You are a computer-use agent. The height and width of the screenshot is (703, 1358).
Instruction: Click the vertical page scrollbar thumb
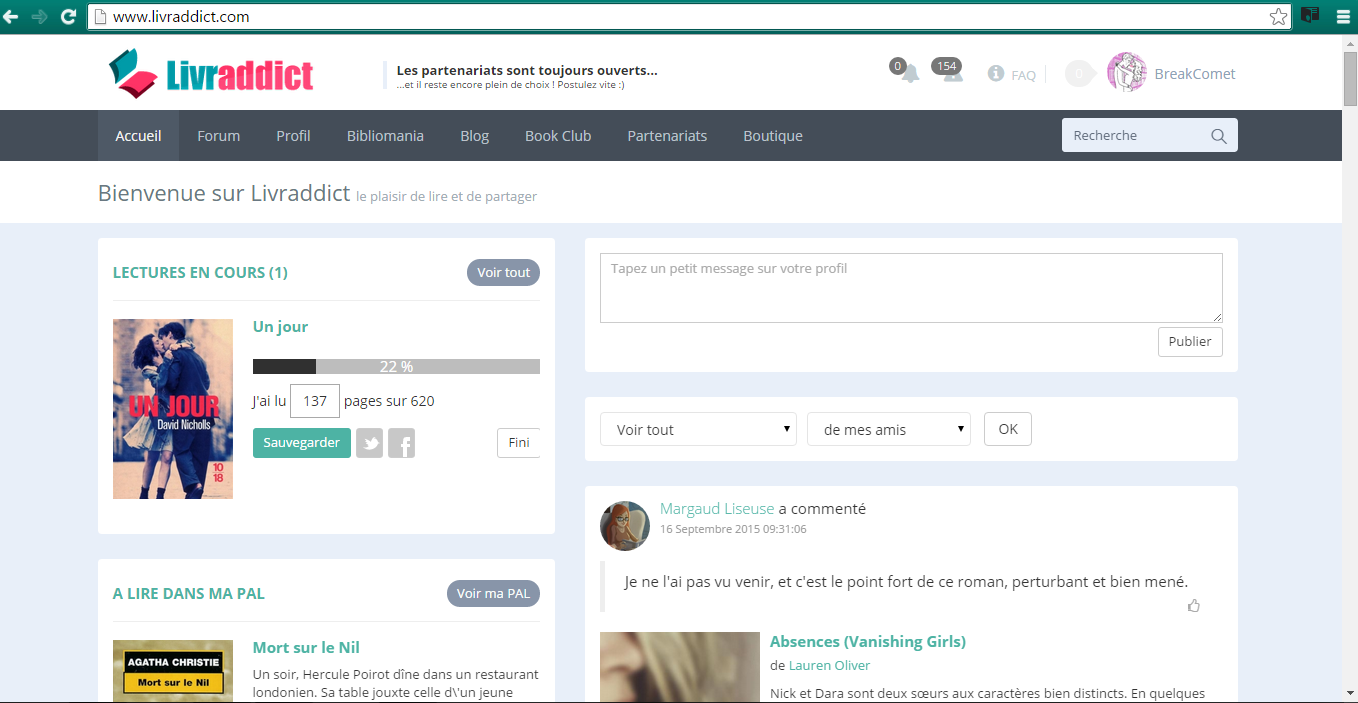click(x=1349, y=77)
